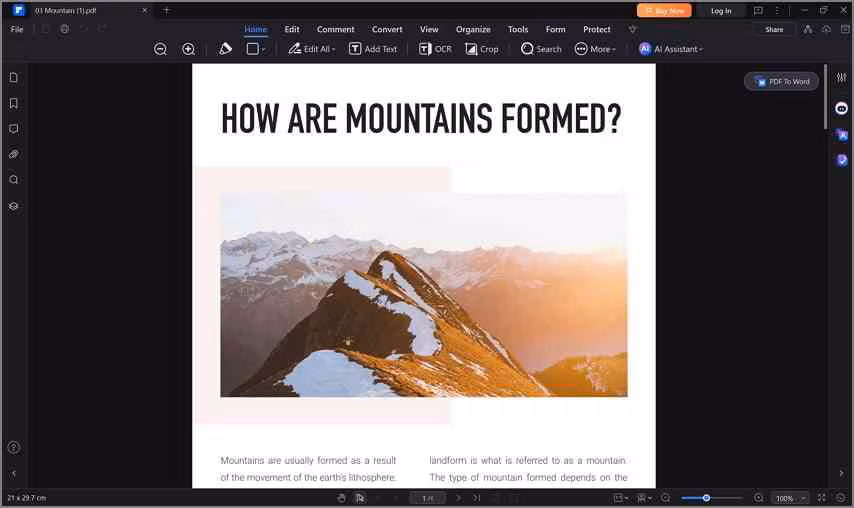Click the Buy Now button
Viewport: 854px width, 508px height.
[664, 10]
